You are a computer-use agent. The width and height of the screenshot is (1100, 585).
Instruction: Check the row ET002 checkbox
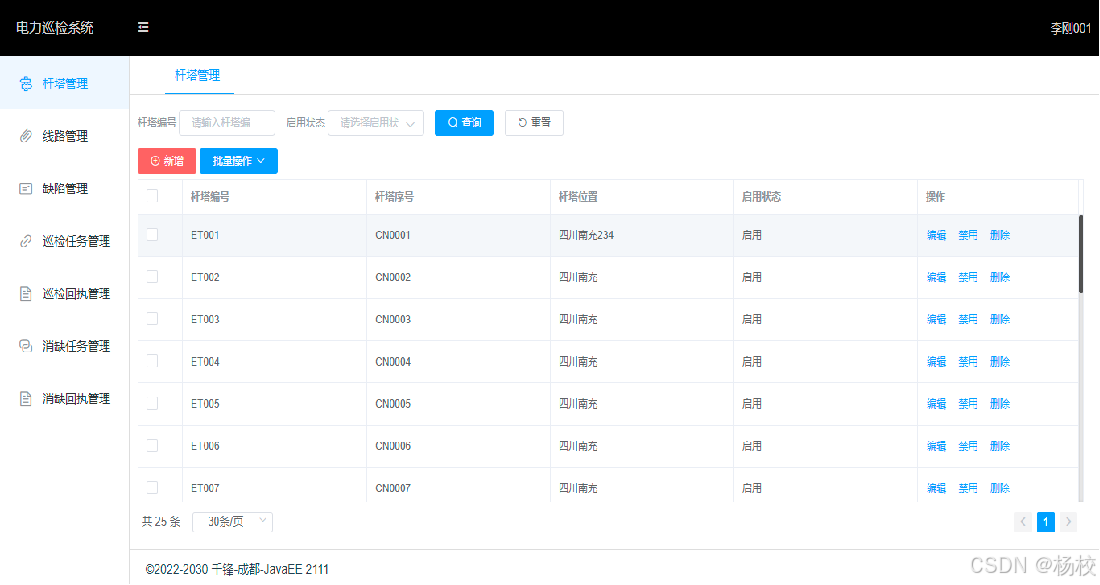[x=152, y=277]
